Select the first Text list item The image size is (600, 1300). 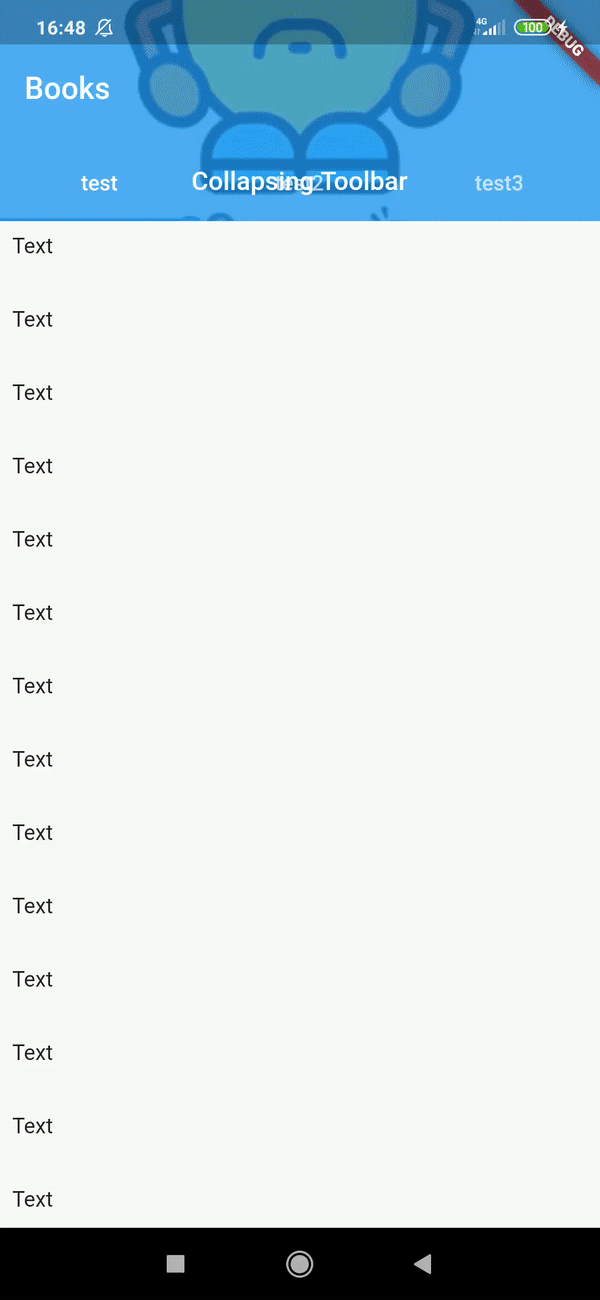tap(32, 246)
